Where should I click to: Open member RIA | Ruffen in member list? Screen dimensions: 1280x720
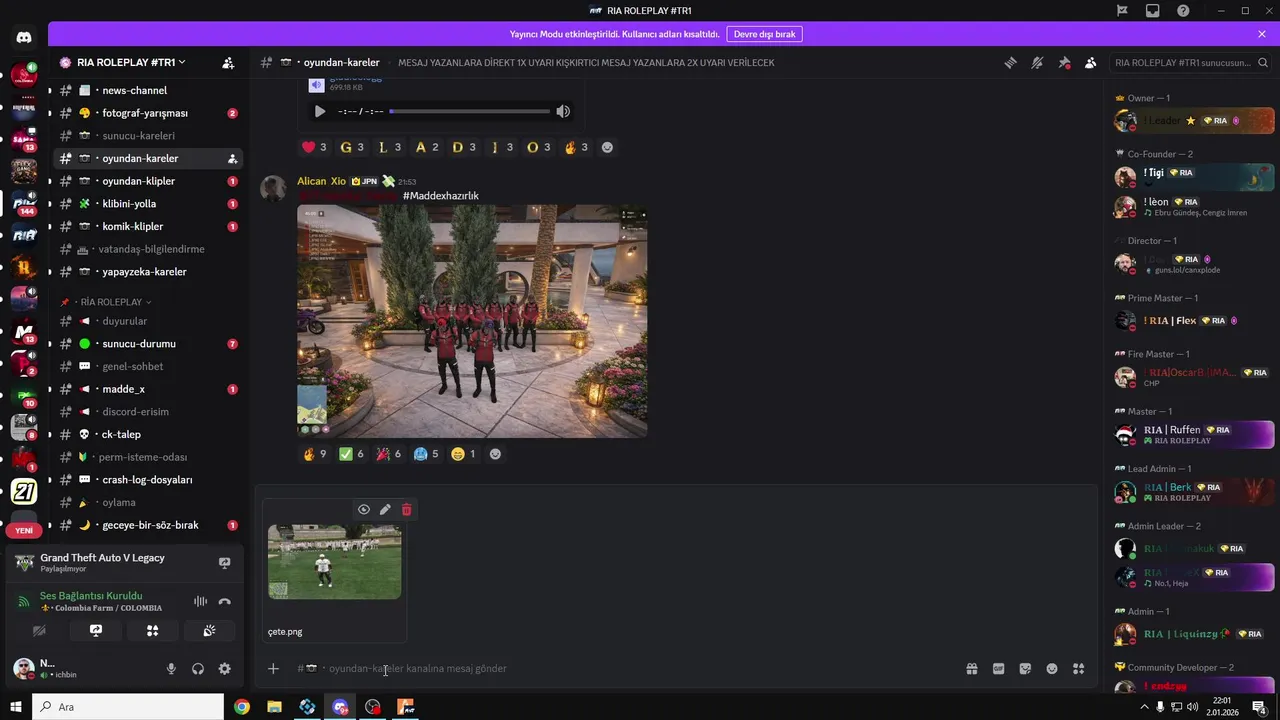tap(1194, 435)
